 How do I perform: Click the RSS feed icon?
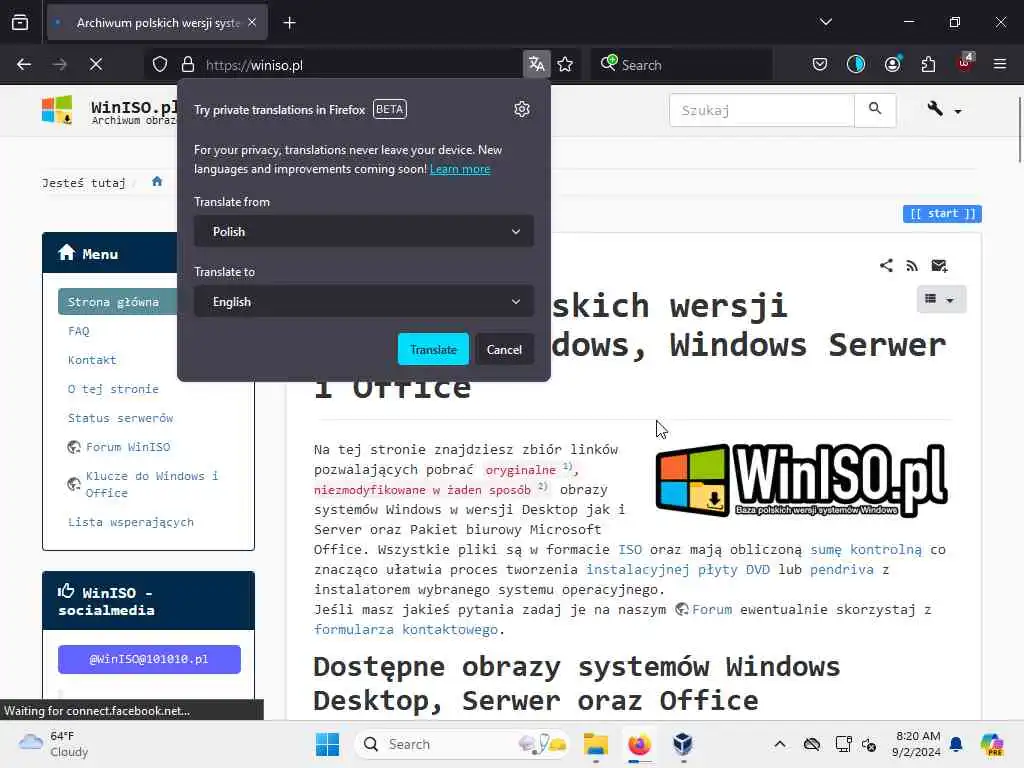click(x=912, y=265)
